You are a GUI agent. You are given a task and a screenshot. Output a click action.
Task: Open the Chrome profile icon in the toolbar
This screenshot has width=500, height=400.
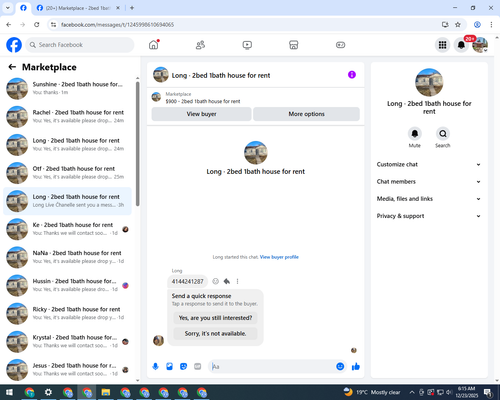(477, 25)
